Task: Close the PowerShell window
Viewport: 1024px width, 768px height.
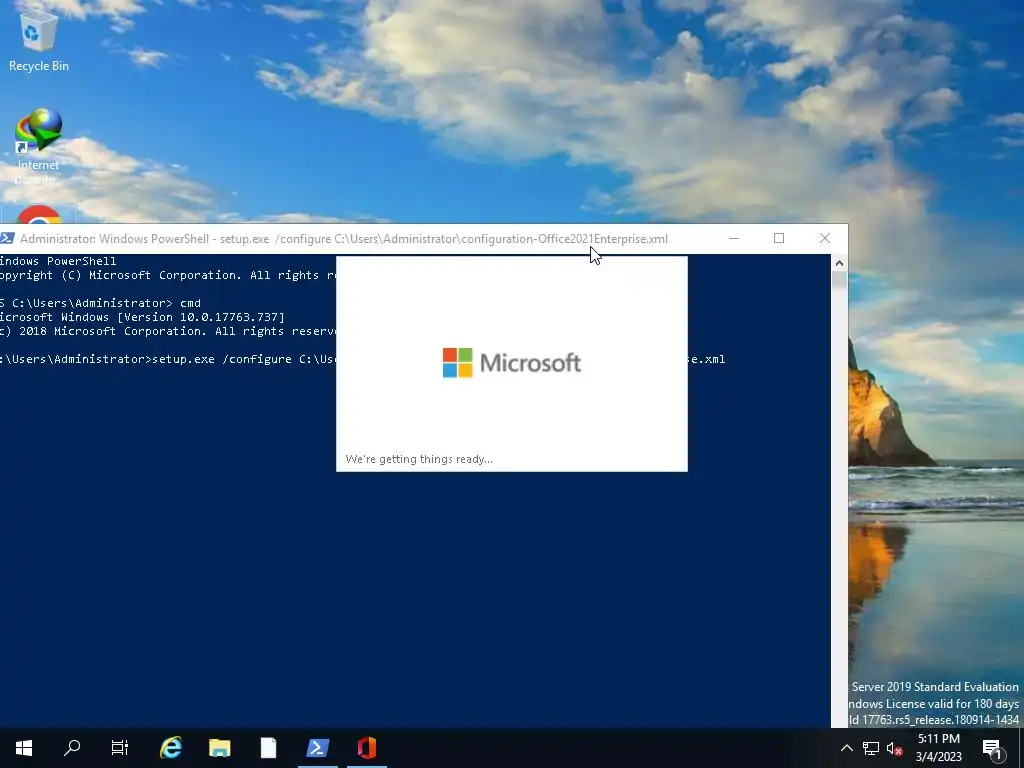Action: point(825,238)
